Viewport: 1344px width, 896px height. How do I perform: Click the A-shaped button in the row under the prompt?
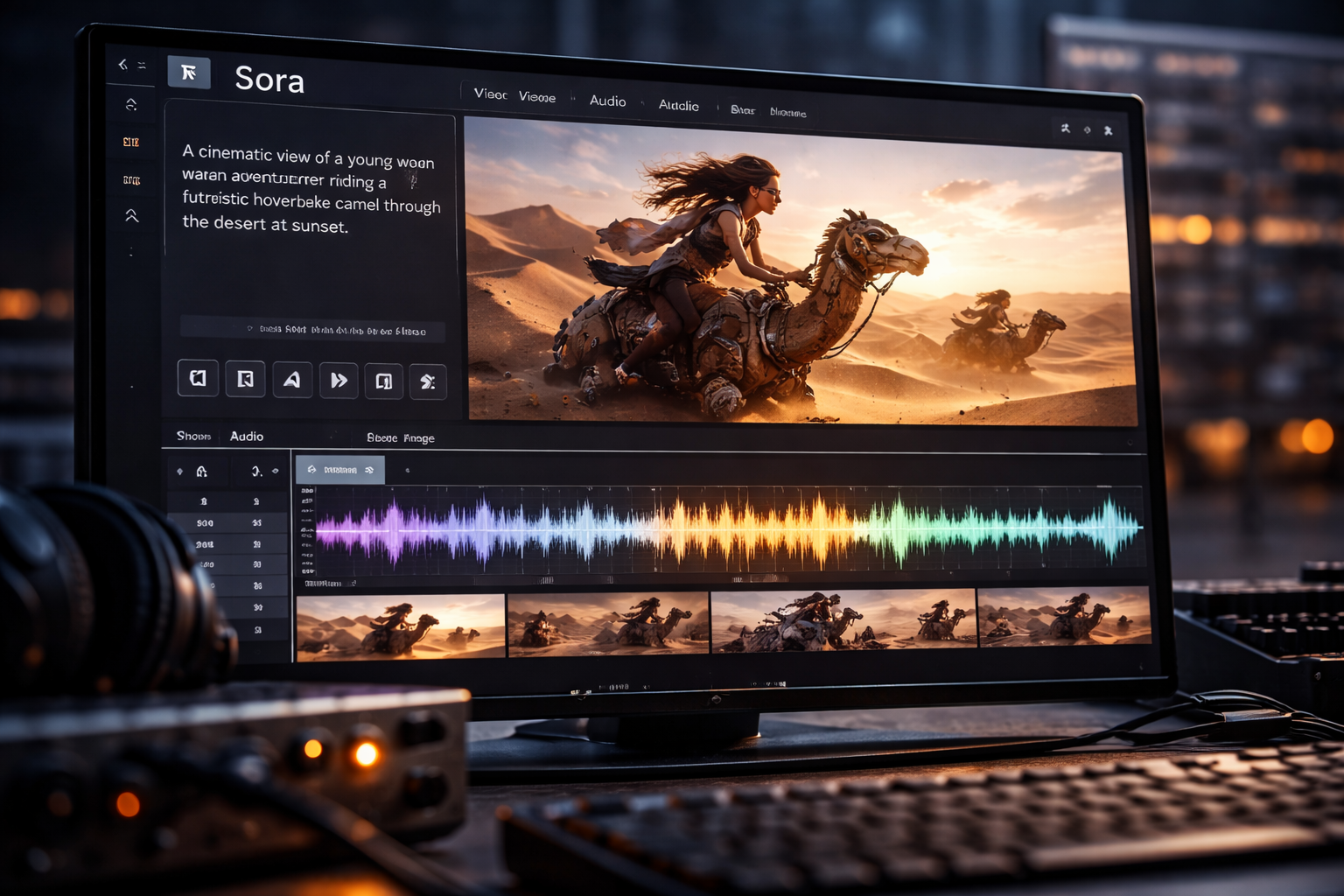(x=292, y=380)
